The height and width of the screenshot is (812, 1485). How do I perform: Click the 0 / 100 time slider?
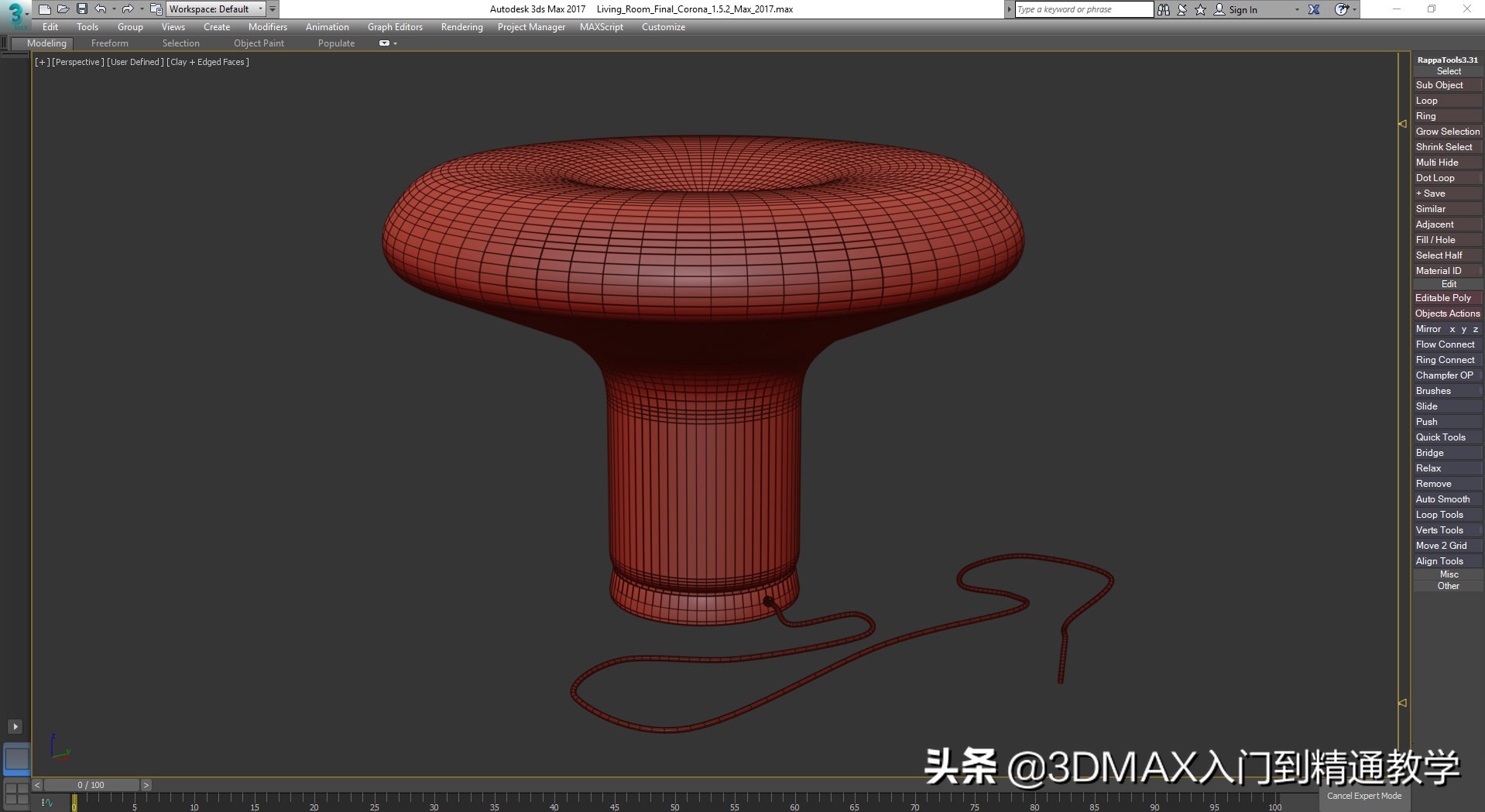pyautogui.click(x=91, y=785)
